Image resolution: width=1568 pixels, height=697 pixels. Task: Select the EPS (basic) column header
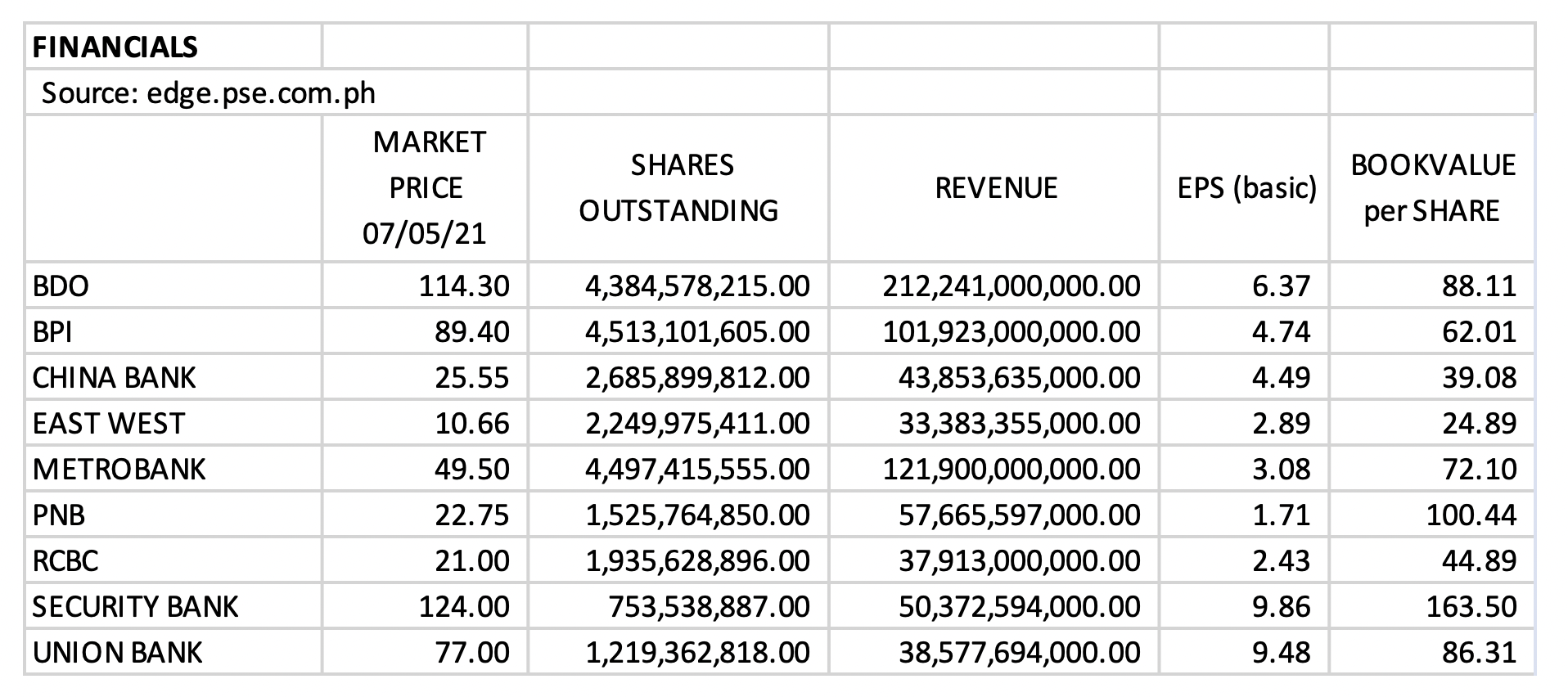tap(1245, 188)
